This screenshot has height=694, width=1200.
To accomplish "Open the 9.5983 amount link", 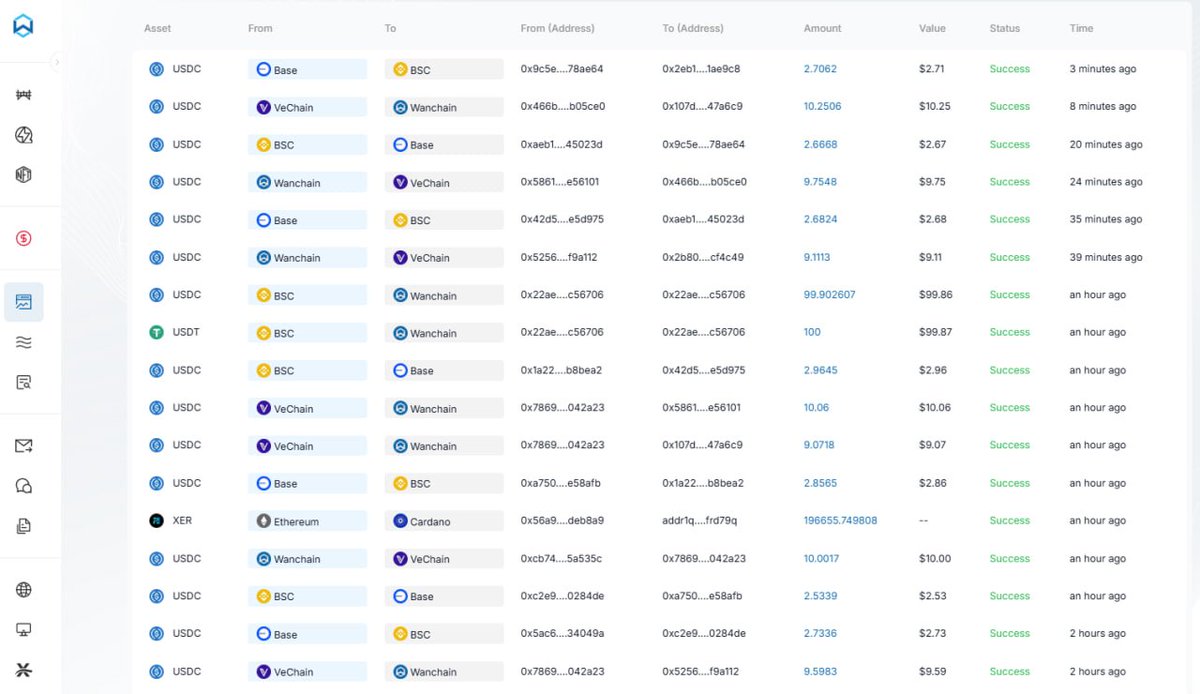I will [x=820, y=671].
